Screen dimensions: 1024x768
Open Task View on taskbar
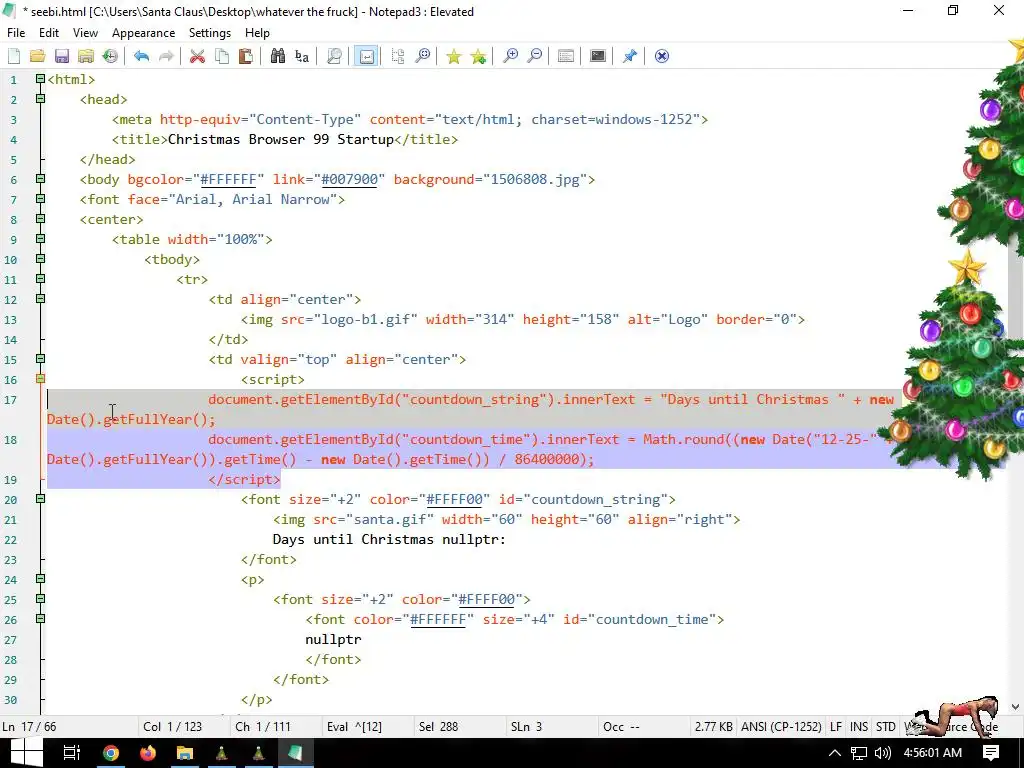point(72,753)
